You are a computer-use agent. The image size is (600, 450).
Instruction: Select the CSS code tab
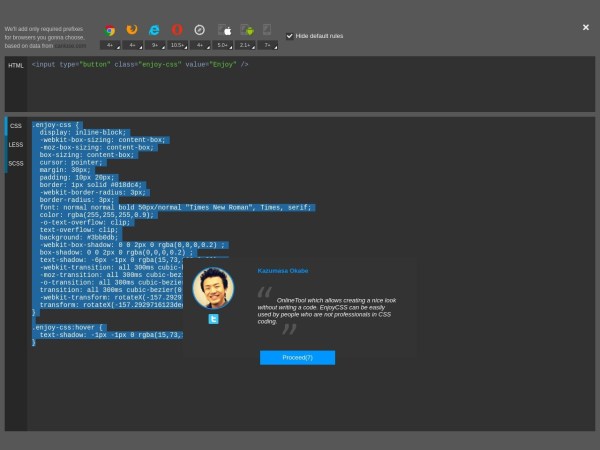click(16, 126)
